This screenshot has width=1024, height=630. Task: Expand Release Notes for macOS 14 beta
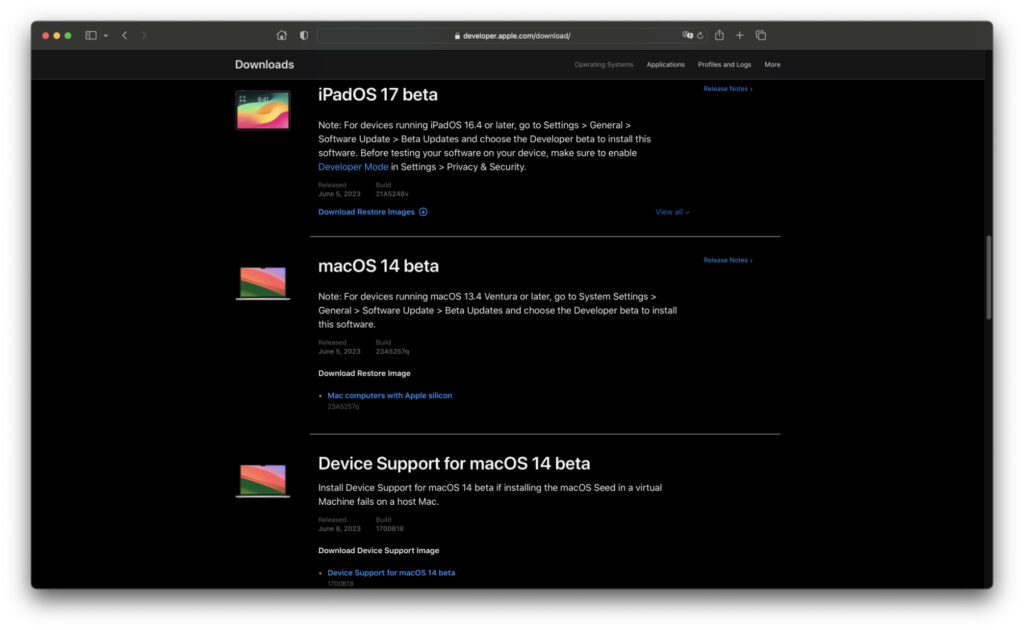(x=726, y=260)
